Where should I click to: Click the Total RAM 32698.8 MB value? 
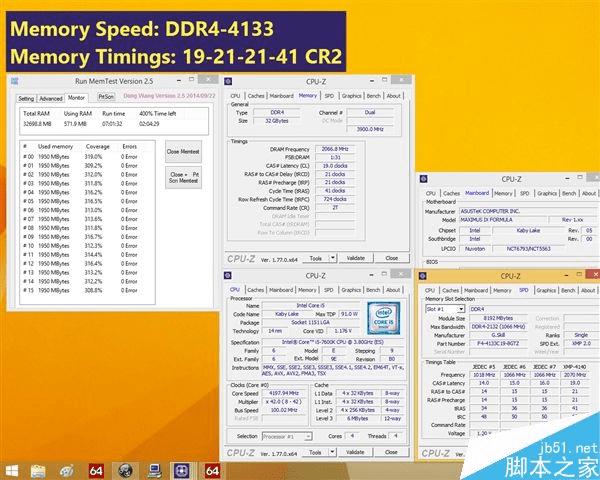coord(37,124)
